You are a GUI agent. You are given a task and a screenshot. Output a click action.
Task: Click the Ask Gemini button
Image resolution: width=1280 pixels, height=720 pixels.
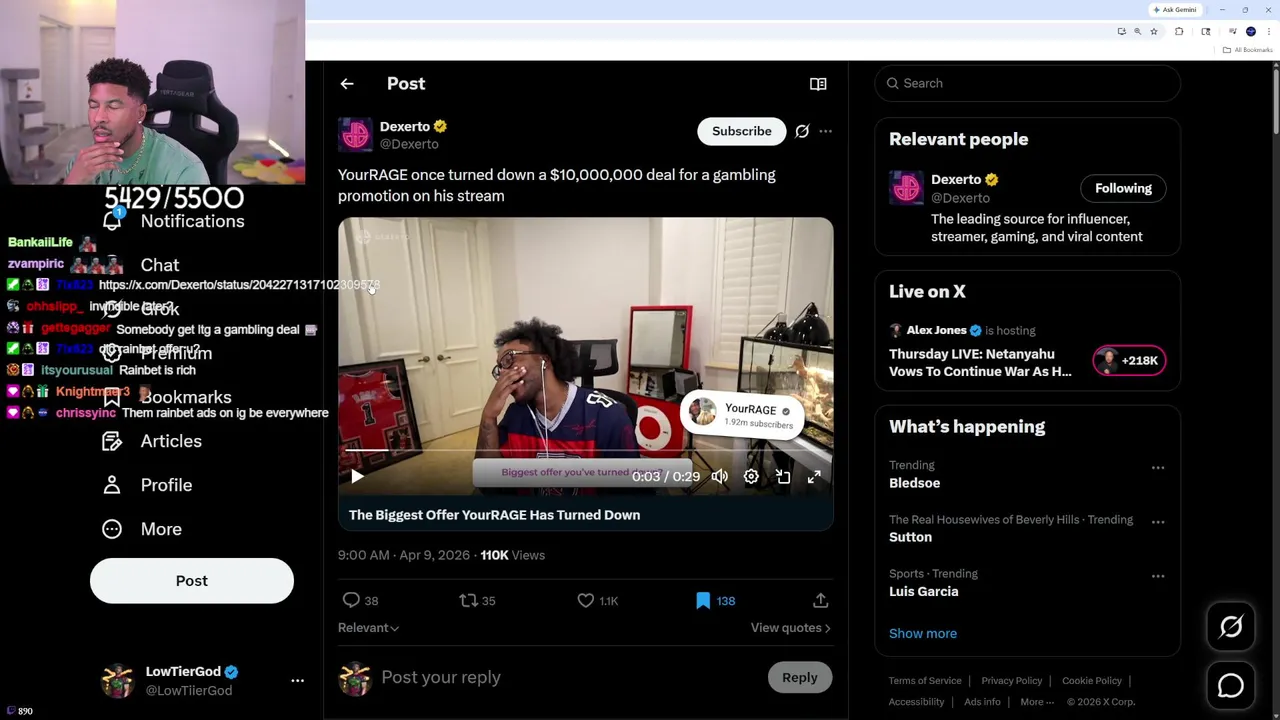pos(1175,10)
